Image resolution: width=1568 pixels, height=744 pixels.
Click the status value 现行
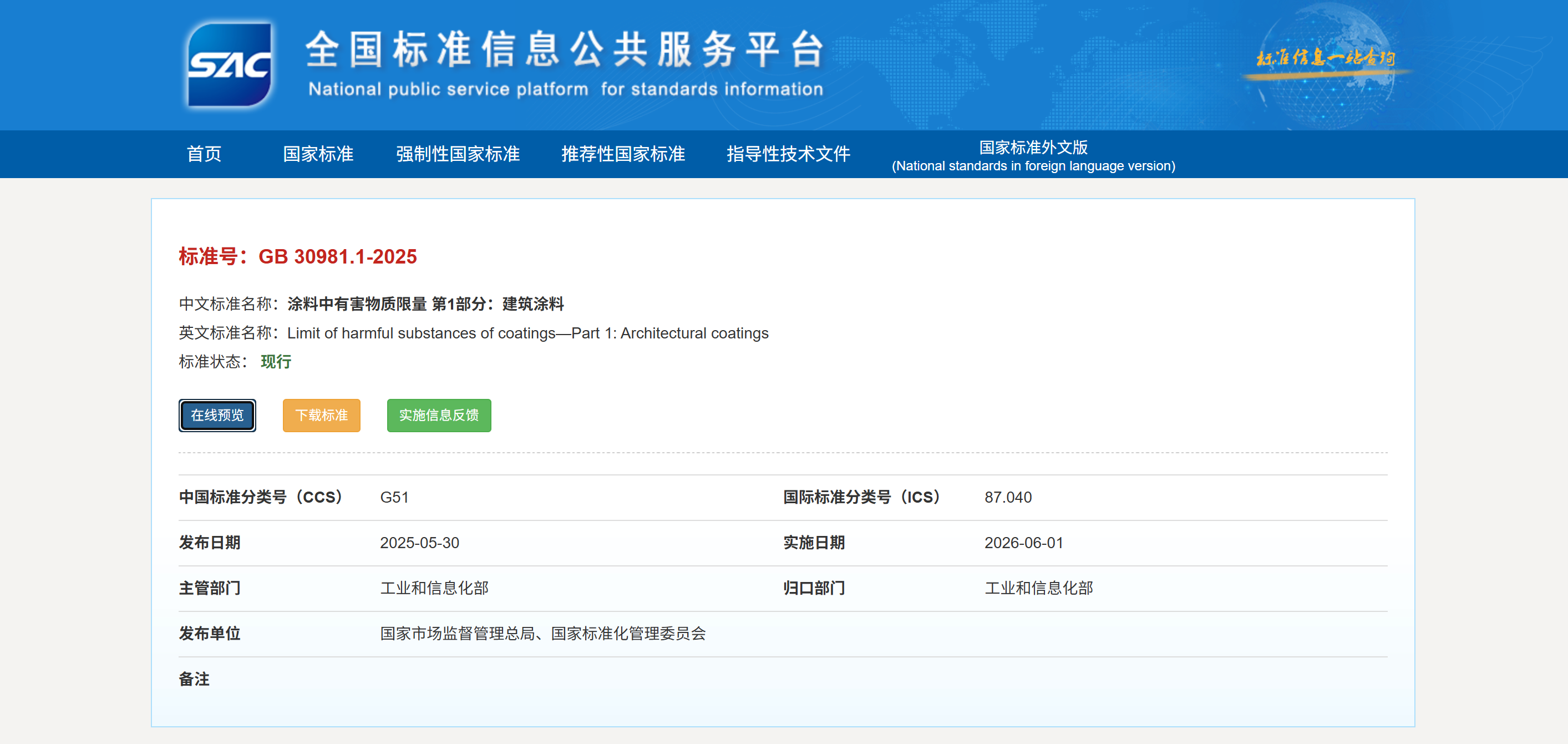coord(276,362)
